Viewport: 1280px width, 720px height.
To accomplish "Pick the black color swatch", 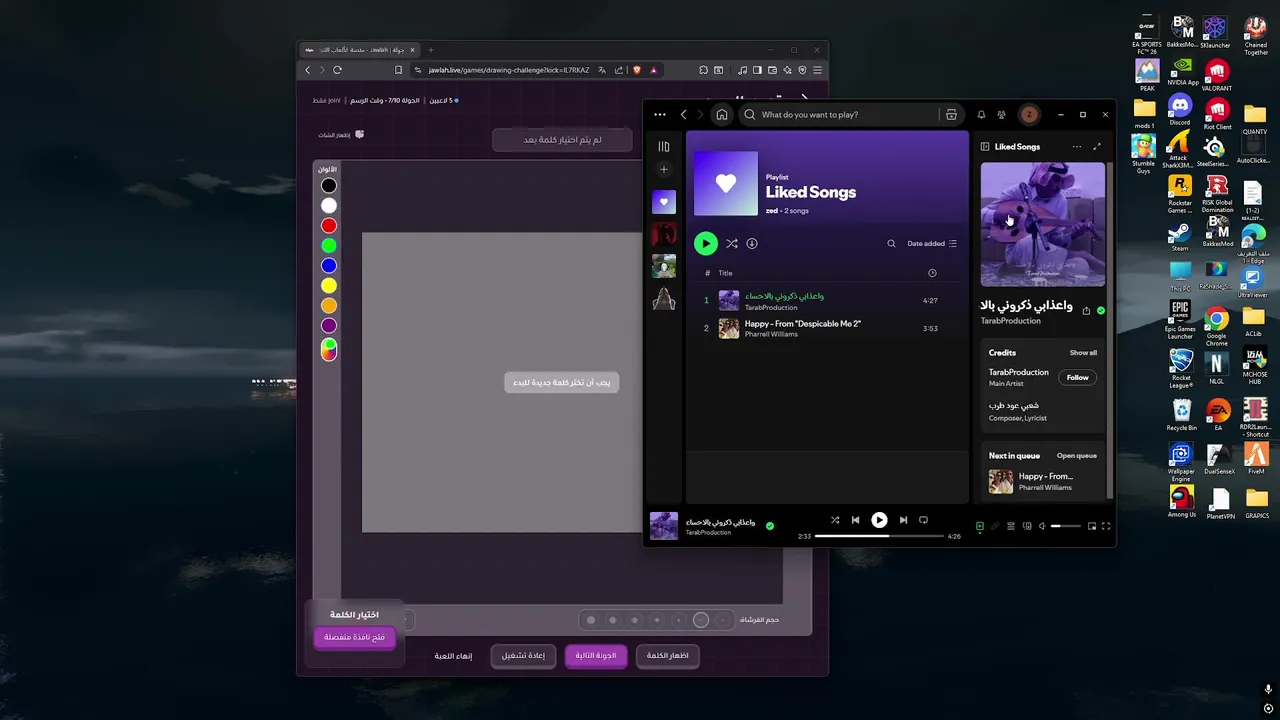I will [329, 186].
